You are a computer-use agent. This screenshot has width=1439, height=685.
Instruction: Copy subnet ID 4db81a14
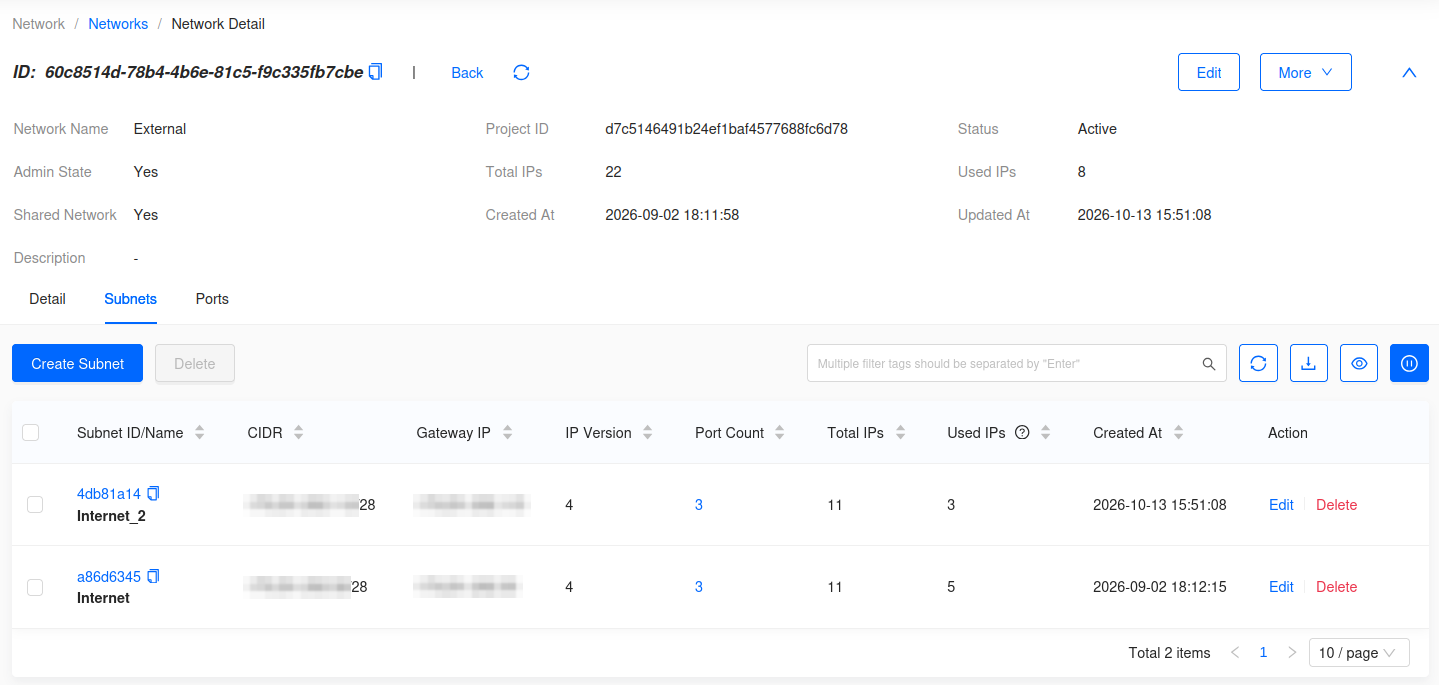click(x=153, y=493)
